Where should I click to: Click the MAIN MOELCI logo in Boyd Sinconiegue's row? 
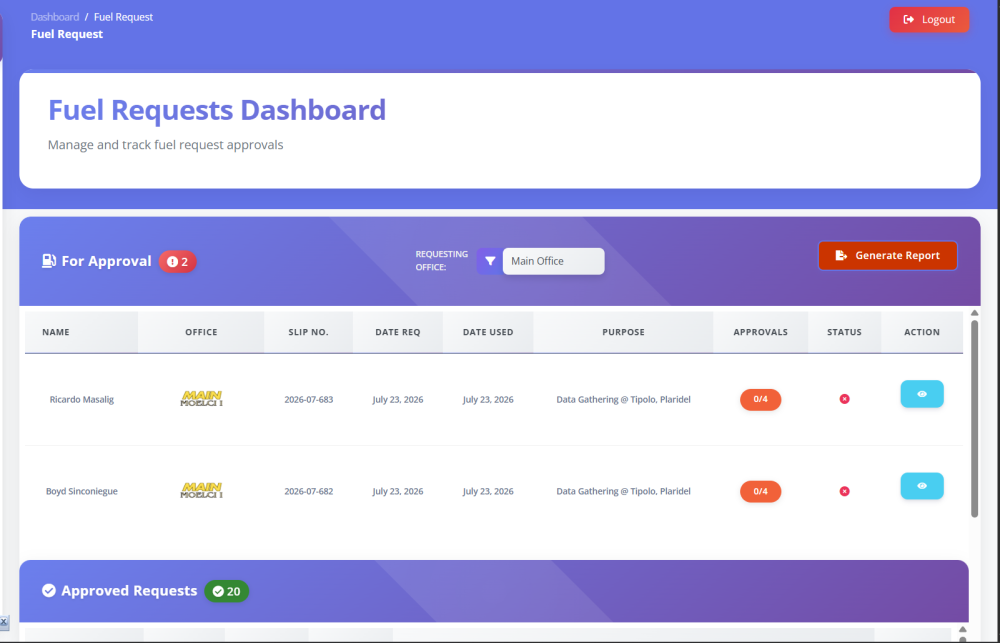(202, 491)
